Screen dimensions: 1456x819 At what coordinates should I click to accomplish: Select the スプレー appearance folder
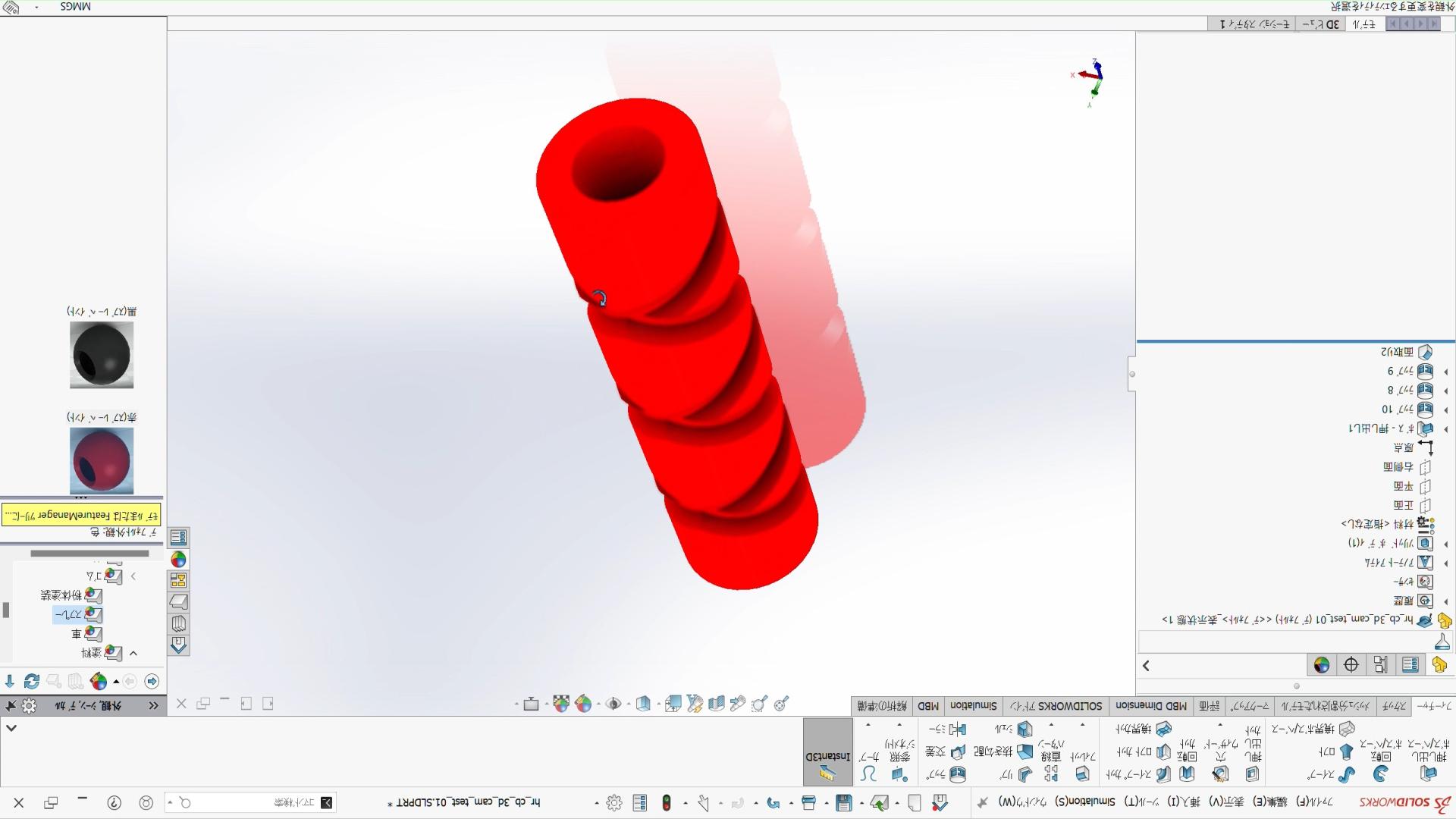point(78,614)
